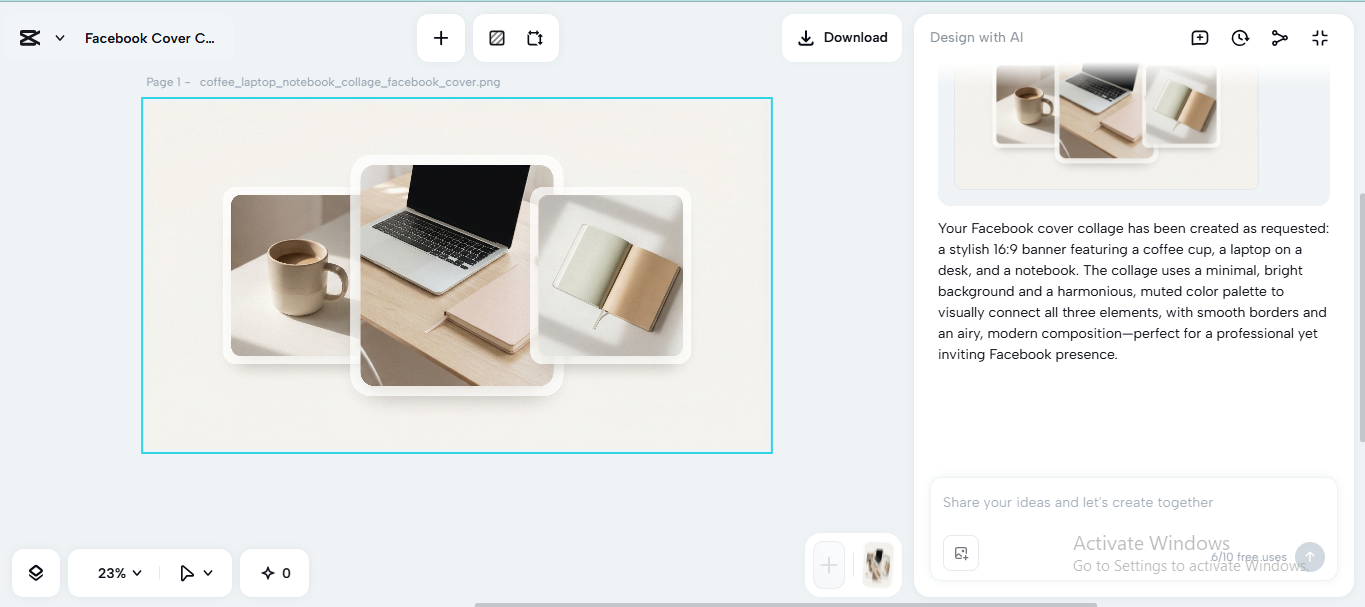Add a new page with plus thumbnail
1365x607 pixels.
tap(829, 565)
